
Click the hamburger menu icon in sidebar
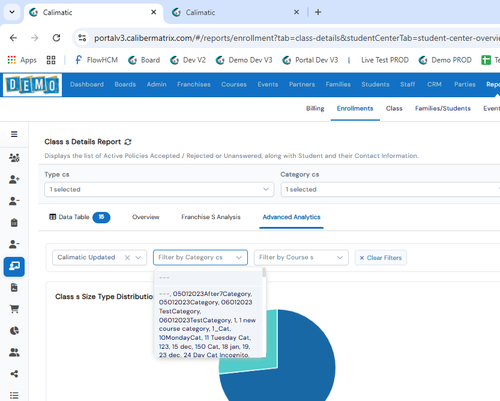14,134
